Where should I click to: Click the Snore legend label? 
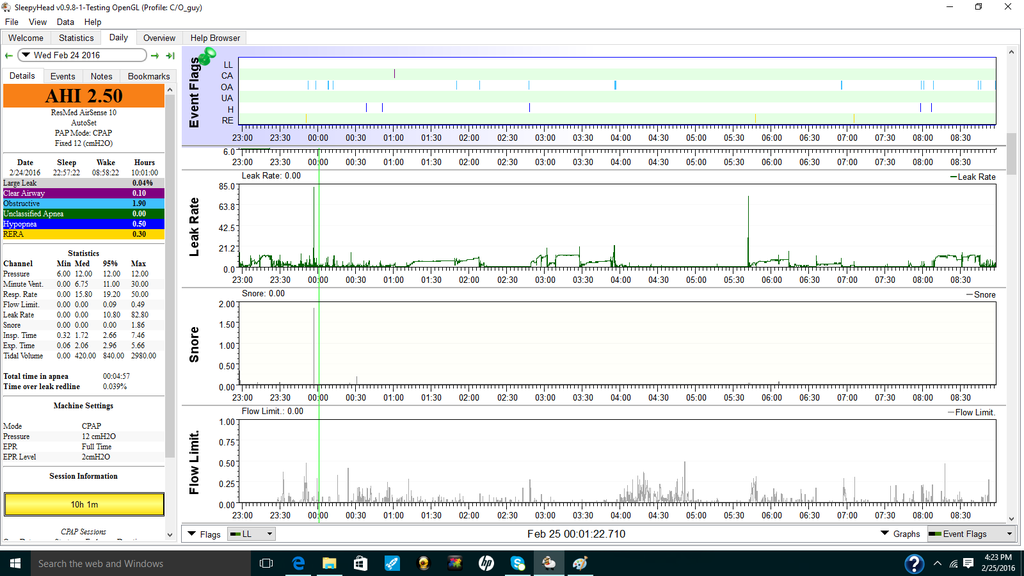point(980,295)
